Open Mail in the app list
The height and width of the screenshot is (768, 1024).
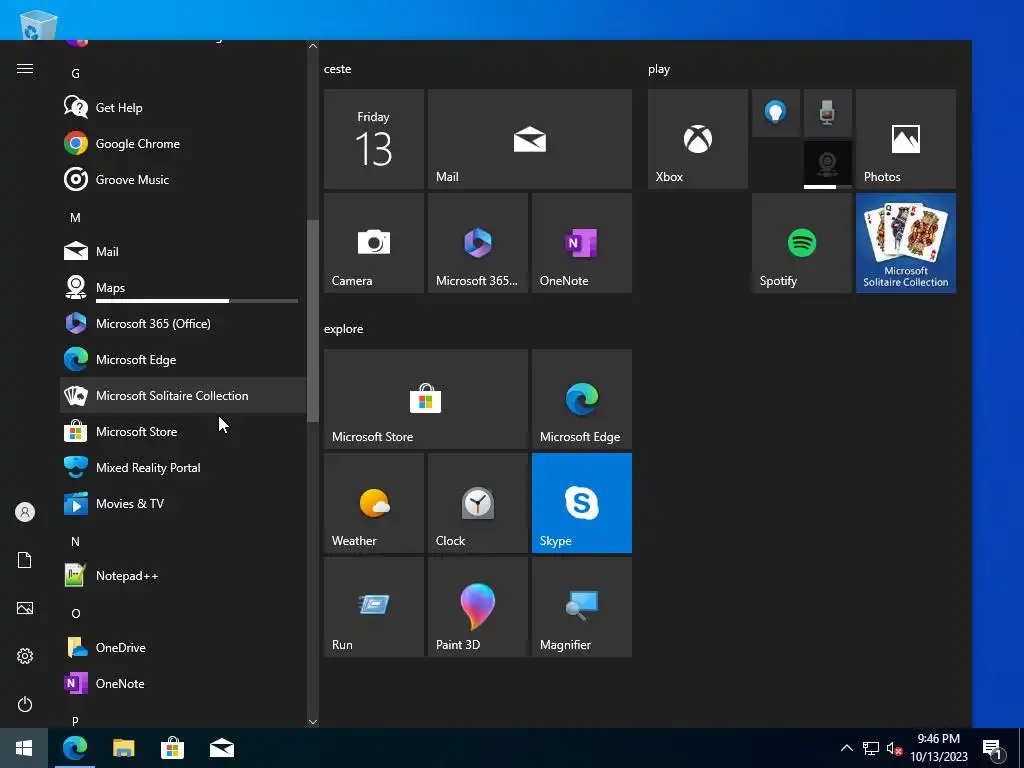coord(183,251)
